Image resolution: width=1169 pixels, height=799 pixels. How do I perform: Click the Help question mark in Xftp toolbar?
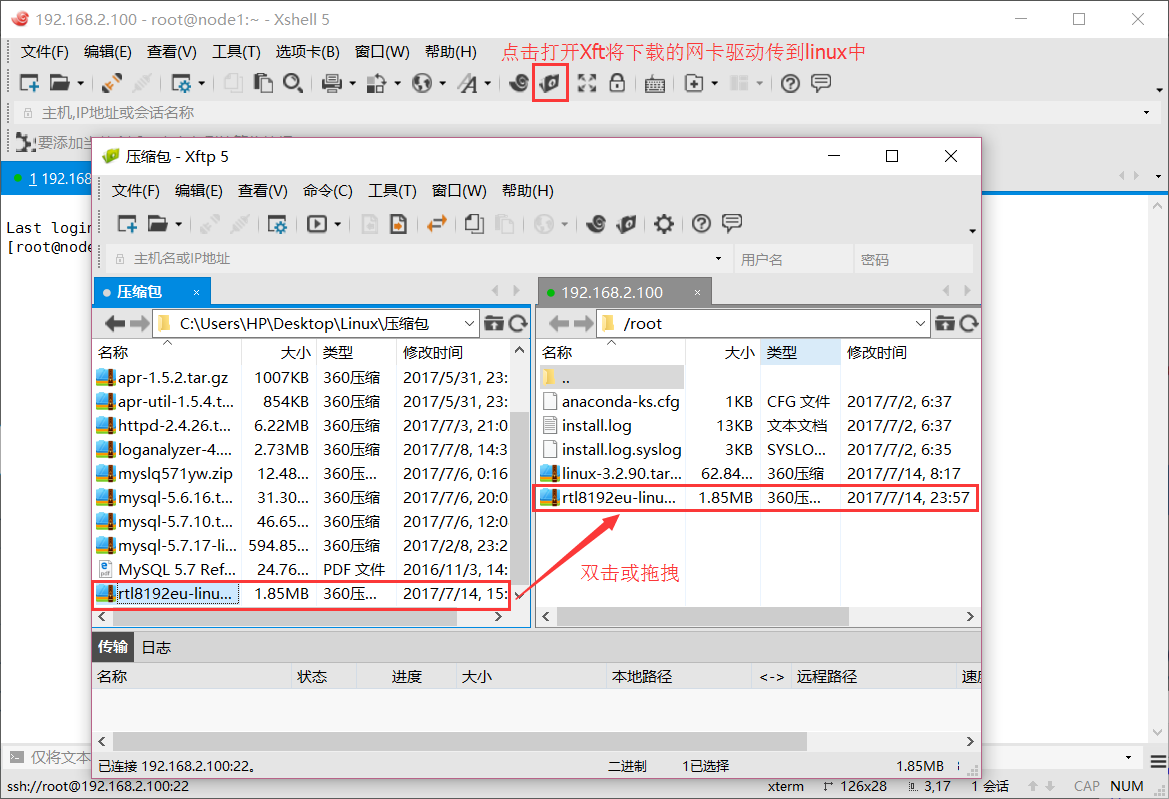(701, 224)
